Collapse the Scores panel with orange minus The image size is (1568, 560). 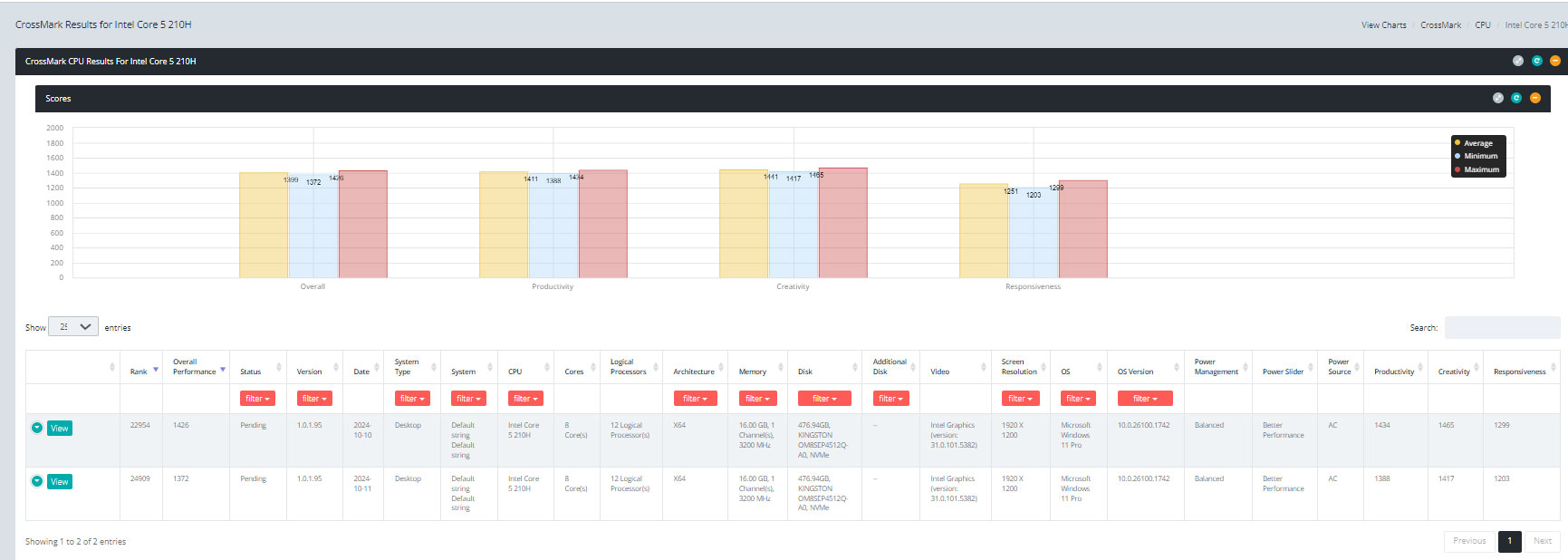(1535, 98)
